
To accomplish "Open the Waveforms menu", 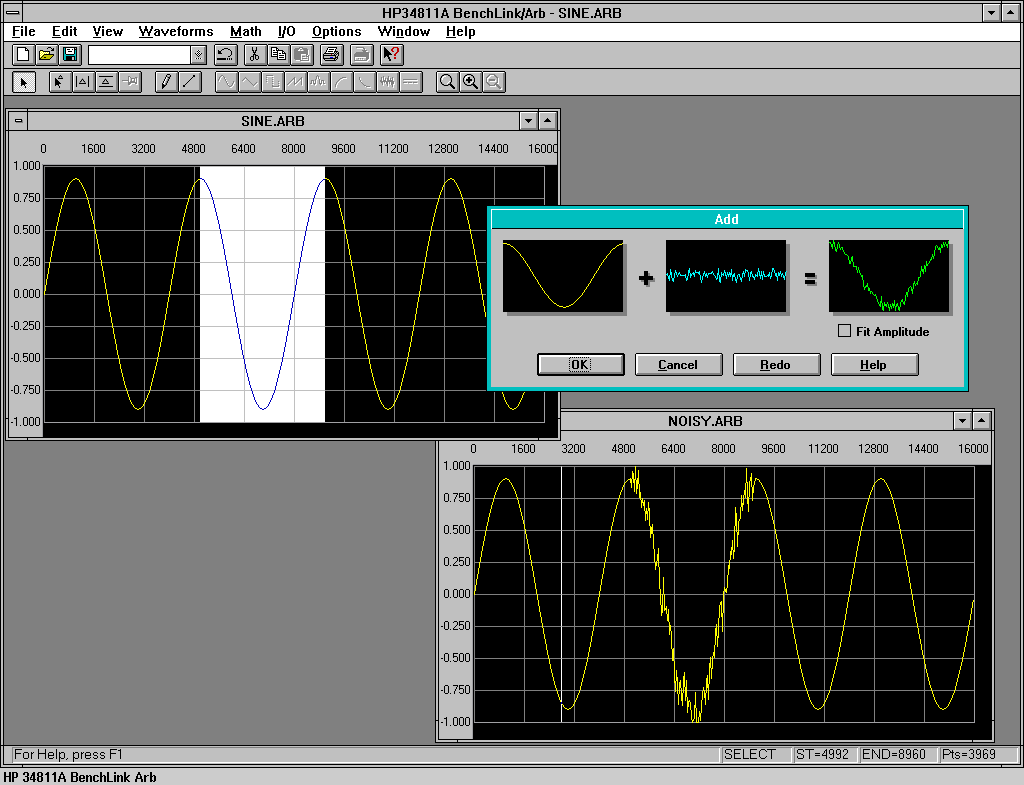I will pos(176,31).
